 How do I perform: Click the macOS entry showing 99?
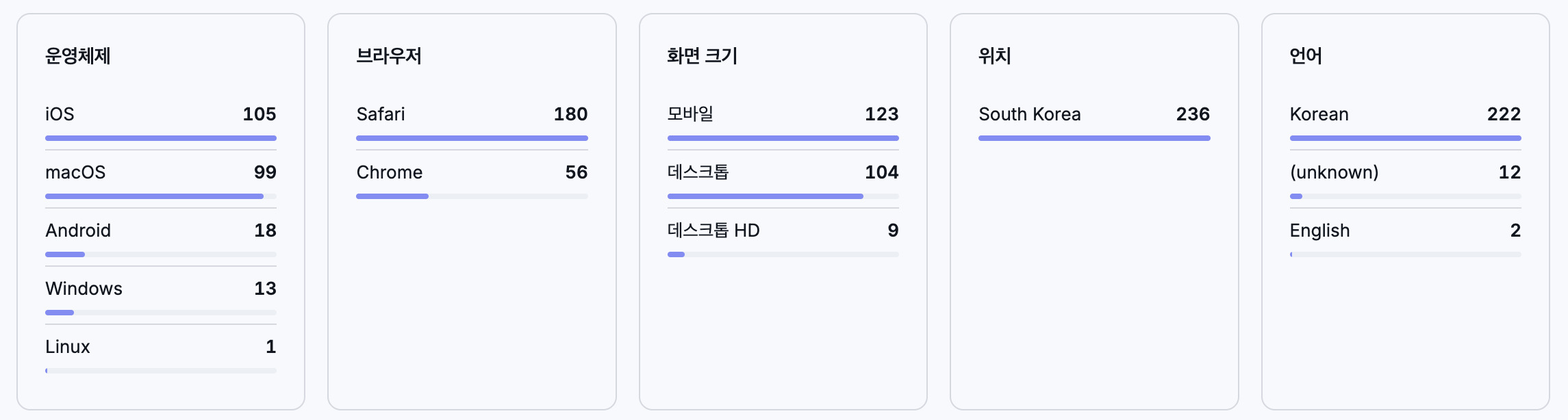pos(161,173)
